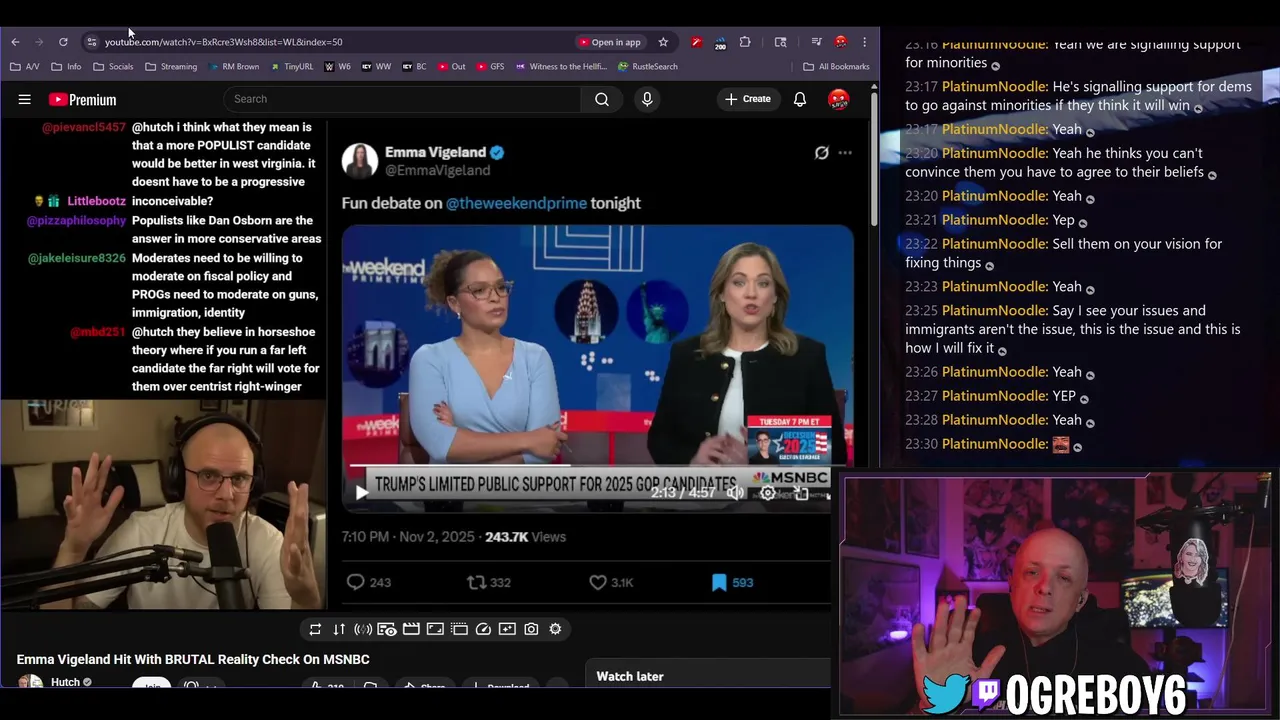Toggle the sound-waves icon in player toolbar

coord(363,629)
